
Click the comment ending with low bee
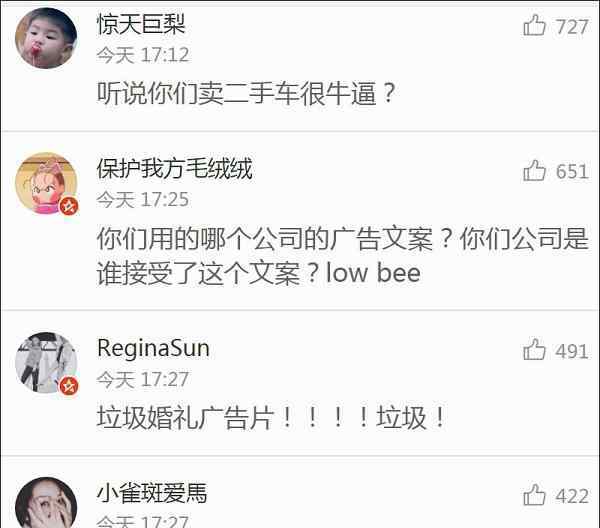(342, 256)
